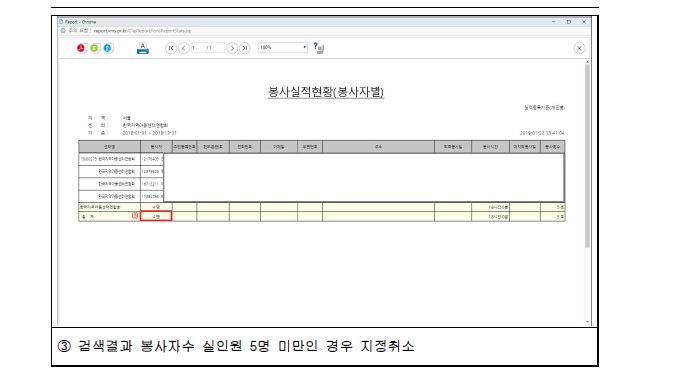Advance to the next report page
This screenshot has height=381, width=673.
[232, 48]
